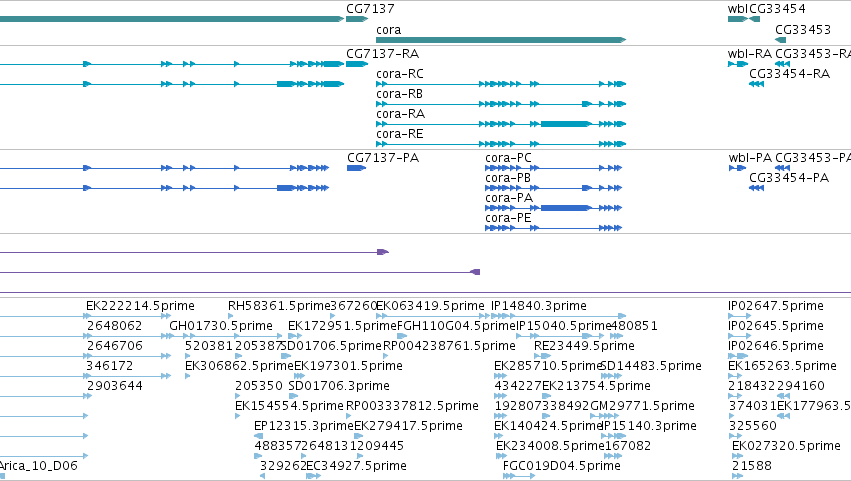Click EST EP12315.3prime
Image resolution: width=851 pixels, height=481 pixels.
[x=303, y=427]
